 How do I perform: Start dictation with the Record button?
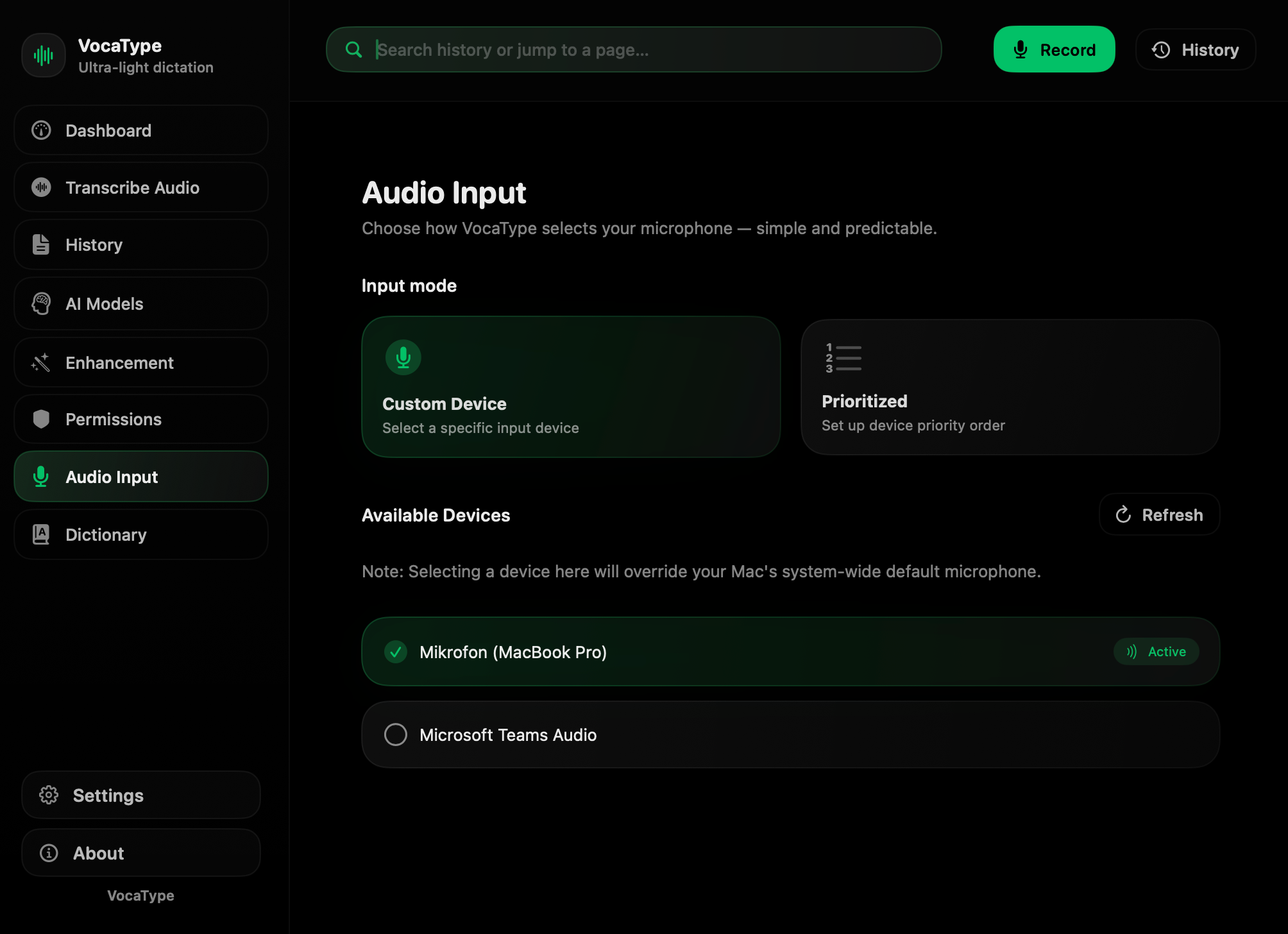click(x=1054, y=49)
